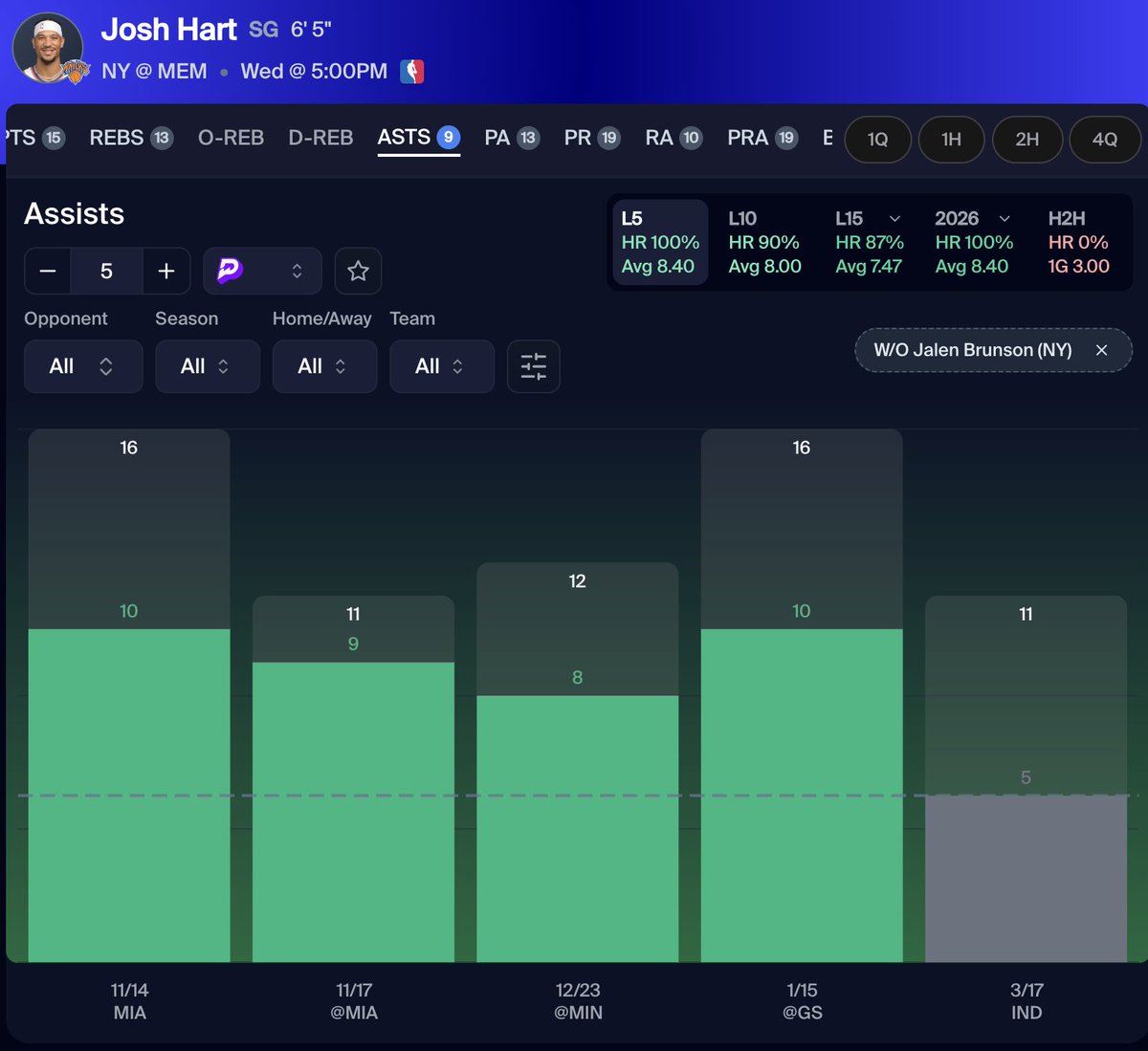Screen dimensions: 1148x1051
Task: Decrease the assists line with minus button
Action: [48, 271]
